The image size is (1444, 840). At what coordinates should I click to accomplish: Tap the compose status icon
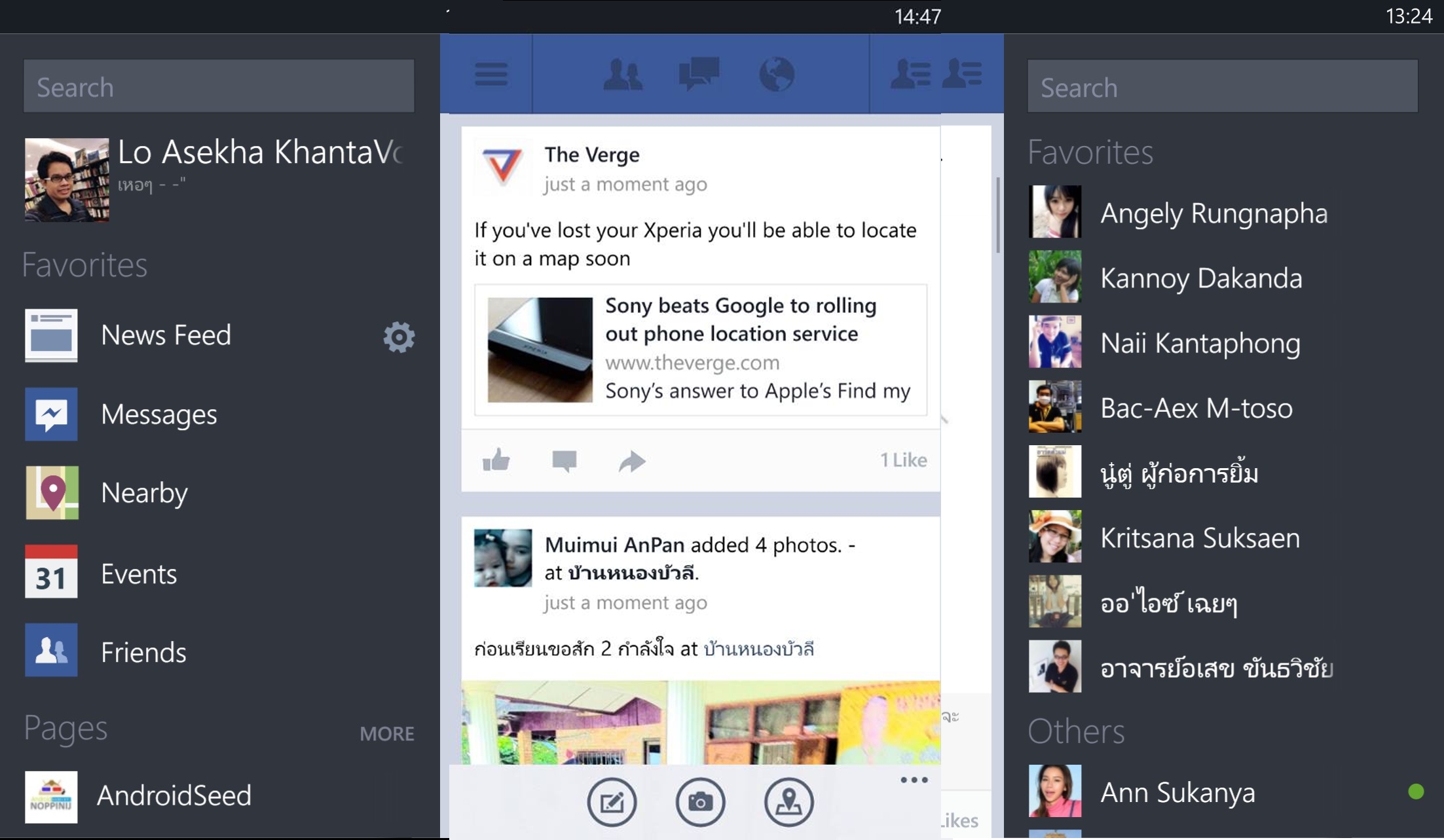[612, 801]
